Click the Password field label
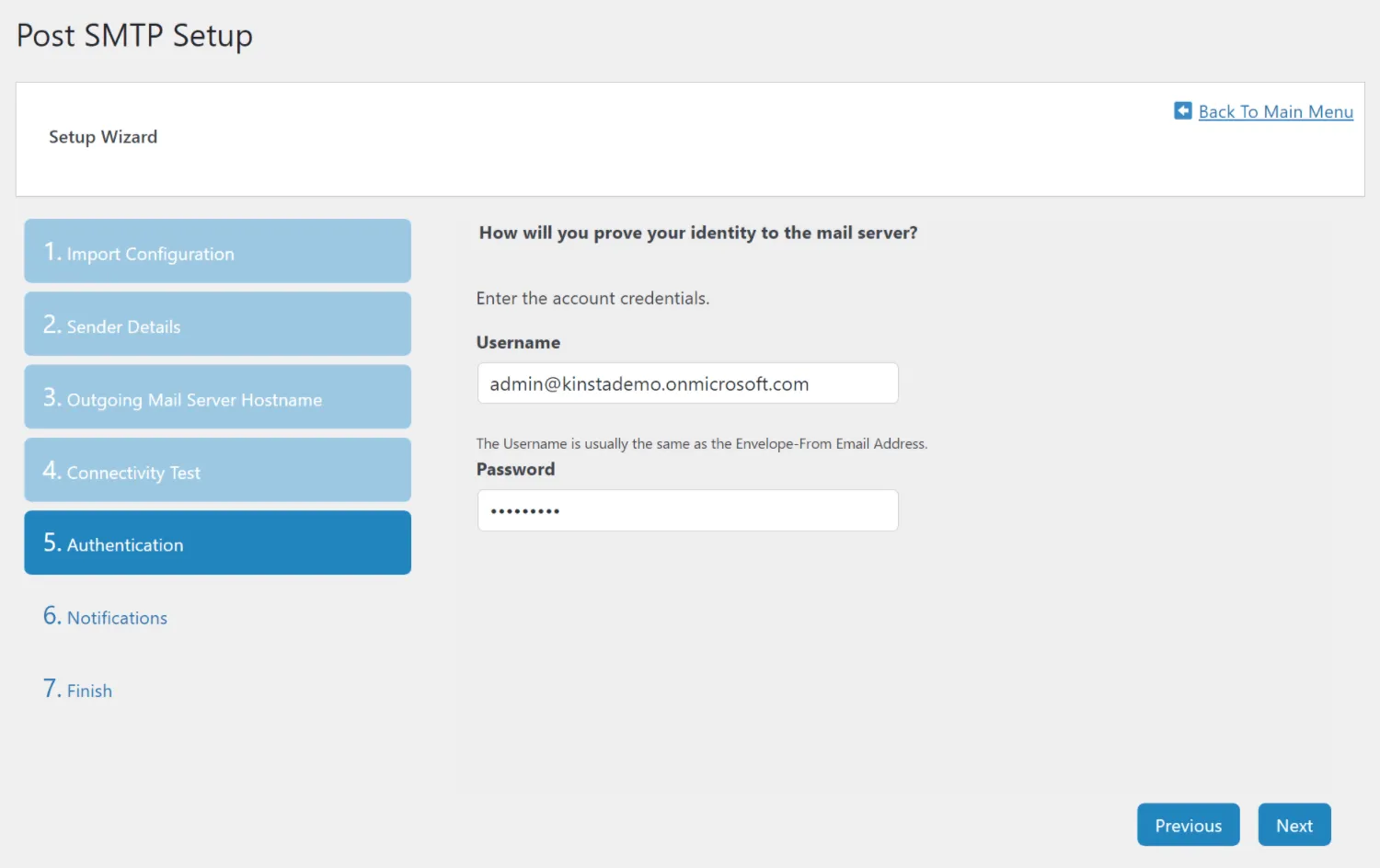Viewport: 1380px width, 868px height. (x=515, y=469)
